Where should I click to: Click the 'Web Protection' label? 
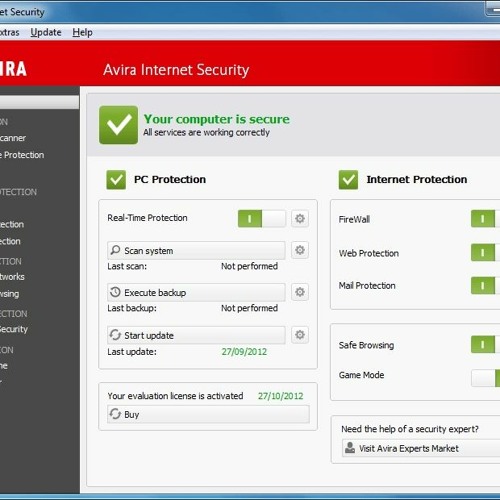click(369, 253)
